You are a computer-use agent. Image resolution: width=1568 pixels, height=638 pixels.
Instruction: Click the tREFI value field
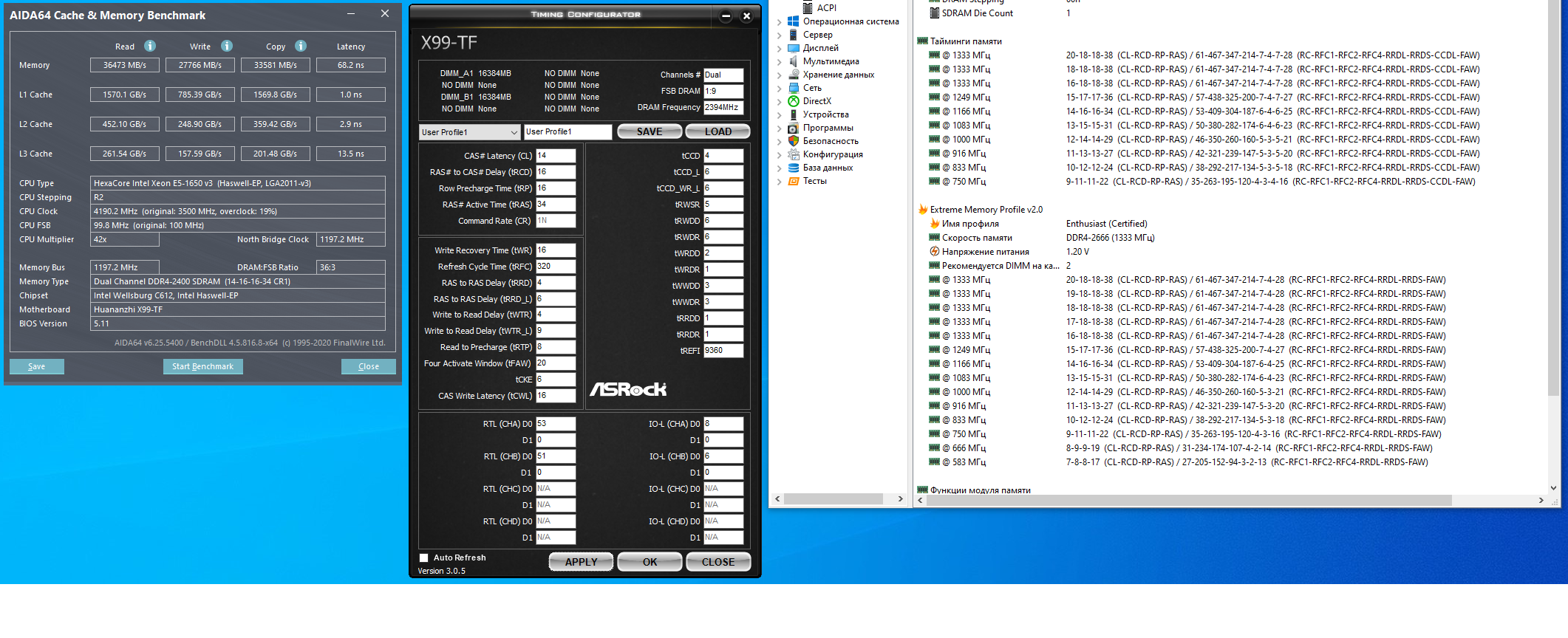click(723, 351)
